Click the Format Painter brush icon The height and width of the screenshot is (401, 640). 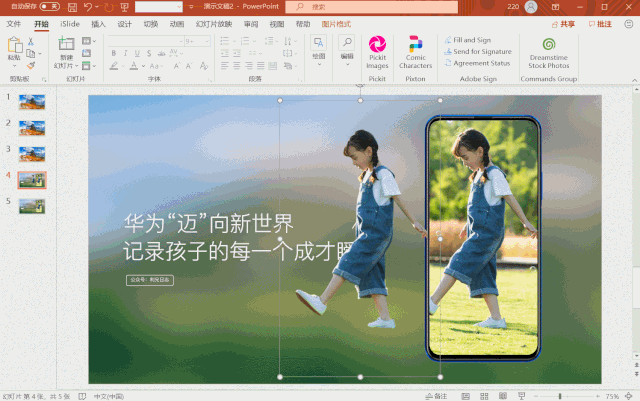(x=31, y=65)
